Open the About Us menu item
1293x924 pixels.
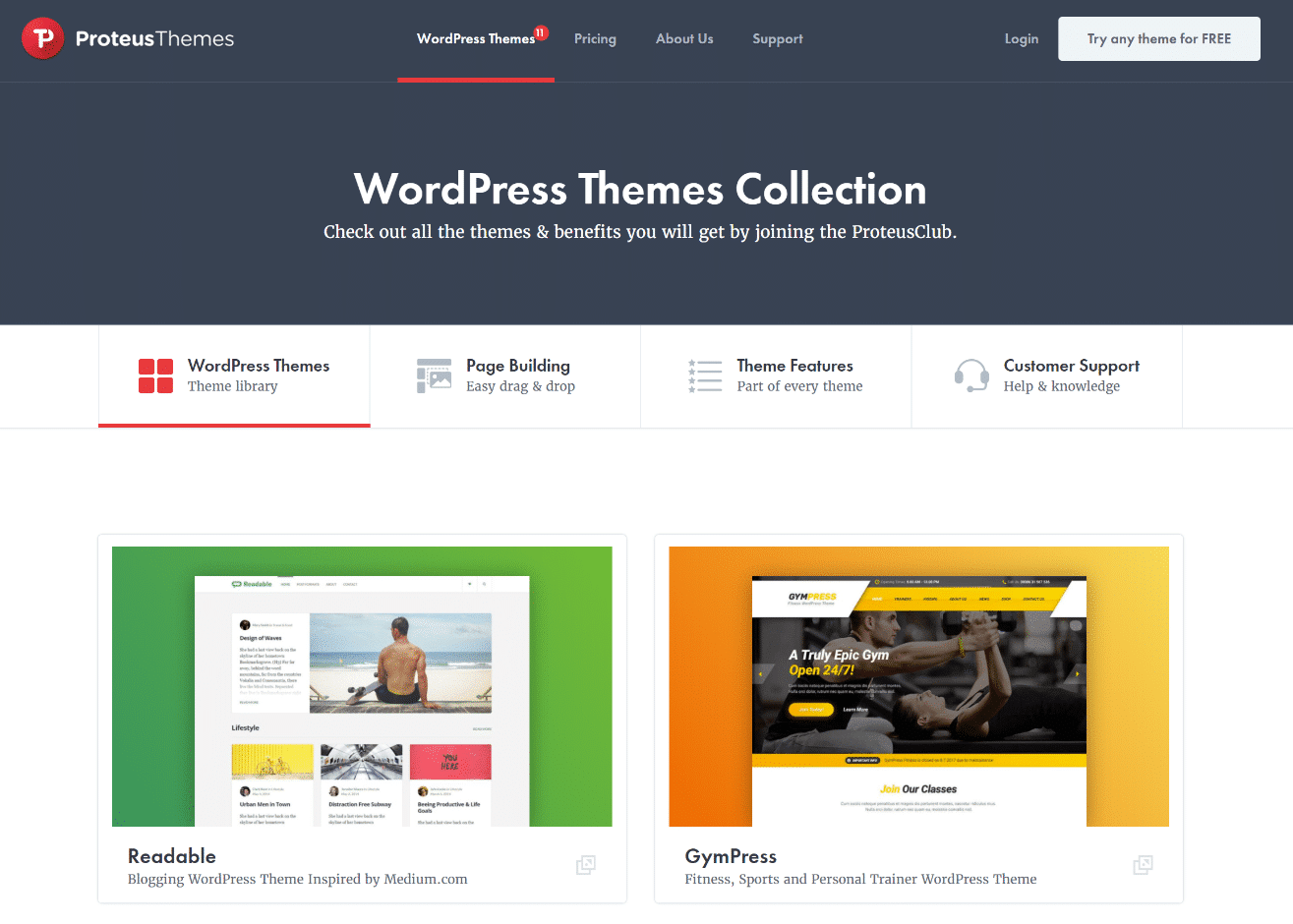pos(684,39)
